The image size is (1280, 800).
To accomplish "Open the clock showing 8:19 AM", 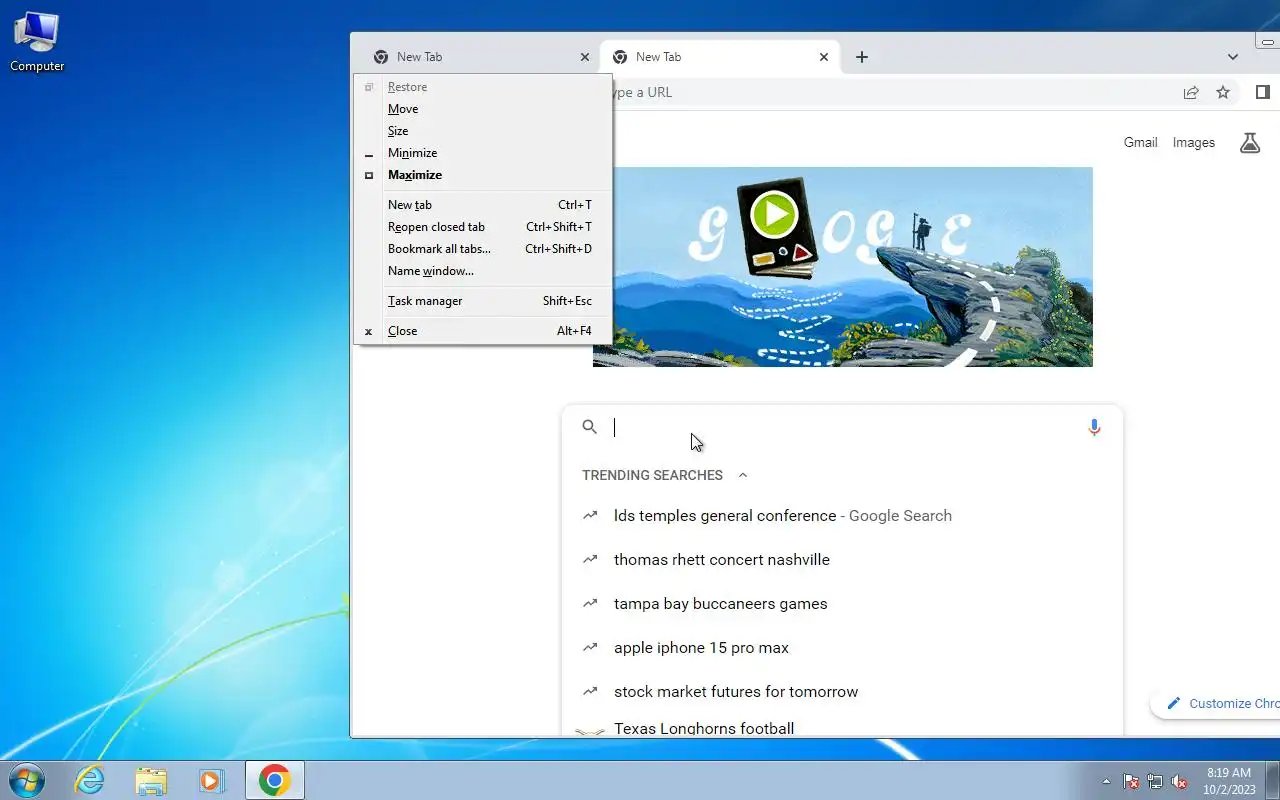I will pyautogui.click(x=1229, y=781).
